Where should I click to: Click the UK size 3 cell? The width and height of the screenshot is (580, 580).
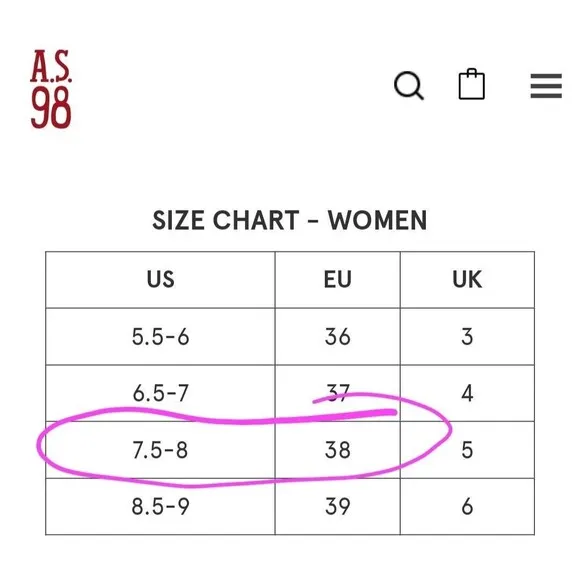coord(467,337)
